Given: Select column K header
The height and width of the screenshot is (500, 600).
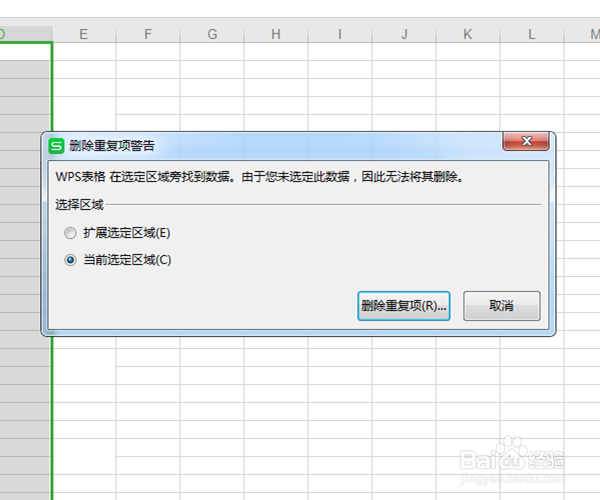Looking at the screenshot, I should coord(468,34).
